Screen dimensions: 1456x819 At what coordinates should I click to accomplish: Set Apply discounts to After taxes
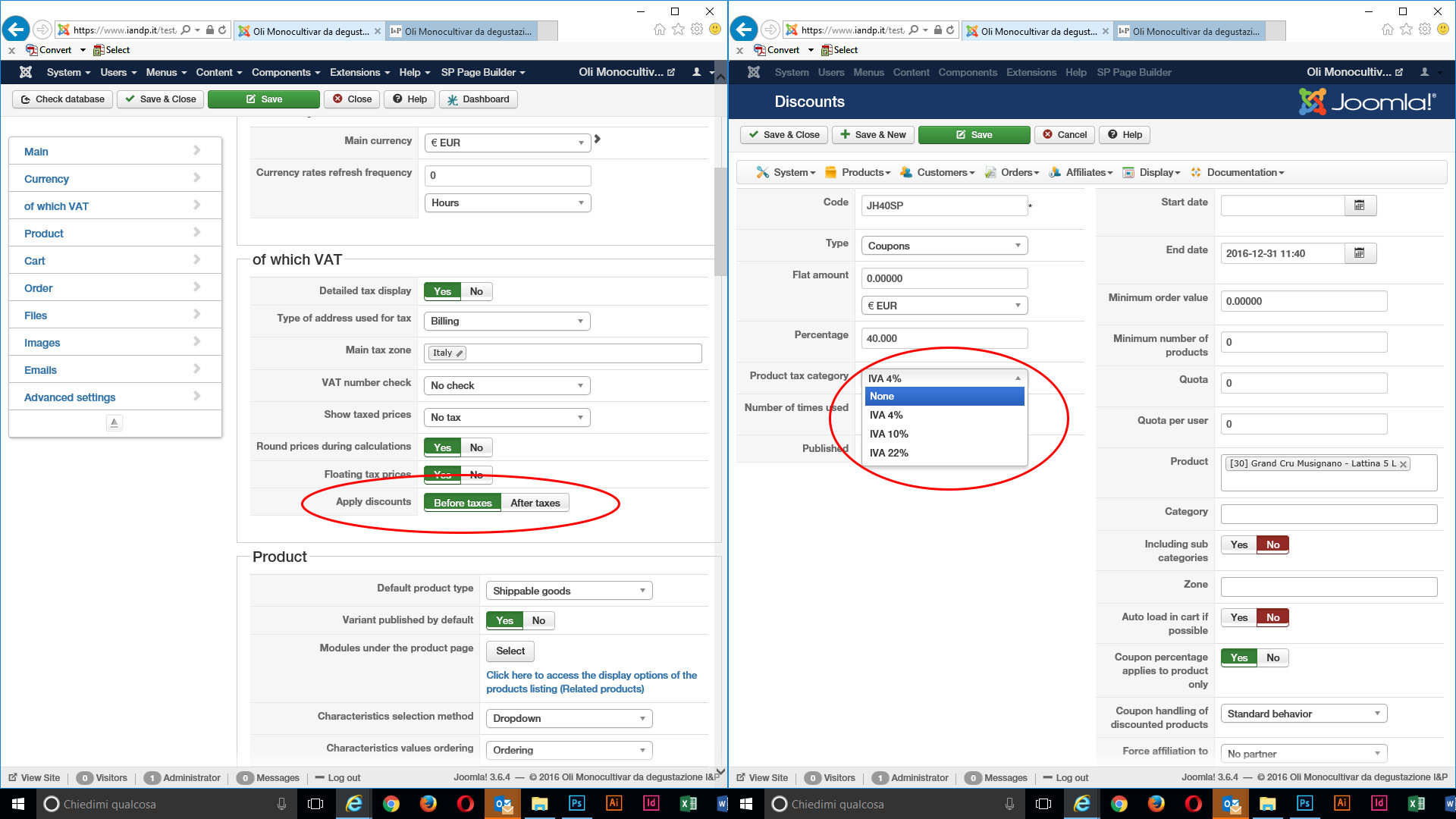[x=535, y=503]
